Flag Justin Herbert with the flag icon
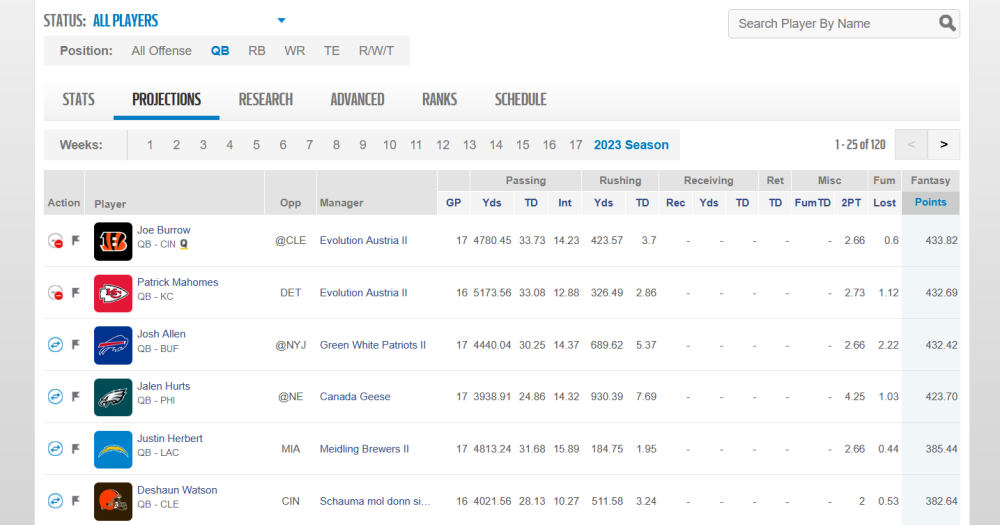1000x525 pixels. 75,449
